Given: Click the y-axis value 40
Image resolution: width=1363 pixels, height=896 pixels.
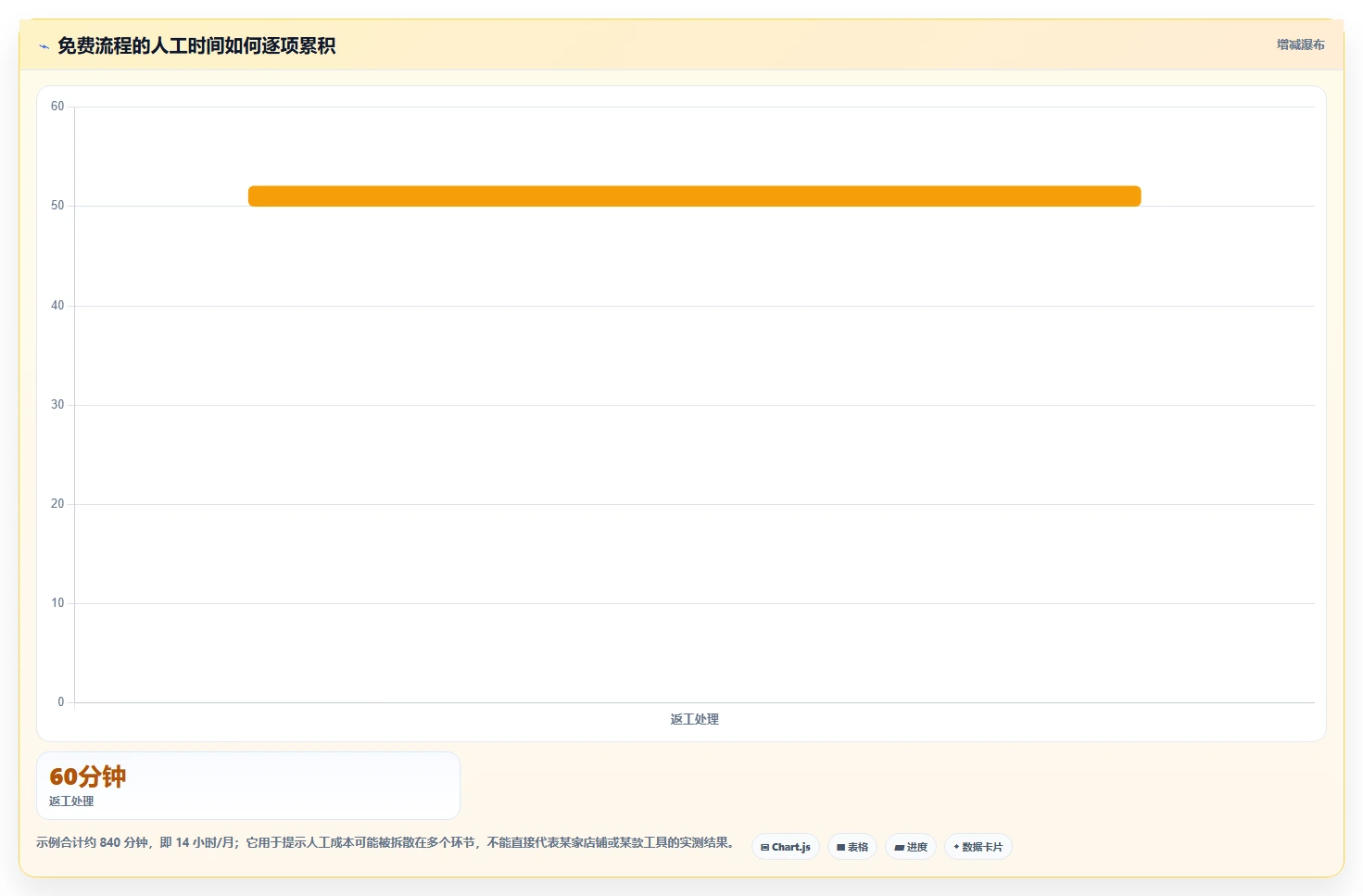Looking at the screenshot, I should [57, 306].
